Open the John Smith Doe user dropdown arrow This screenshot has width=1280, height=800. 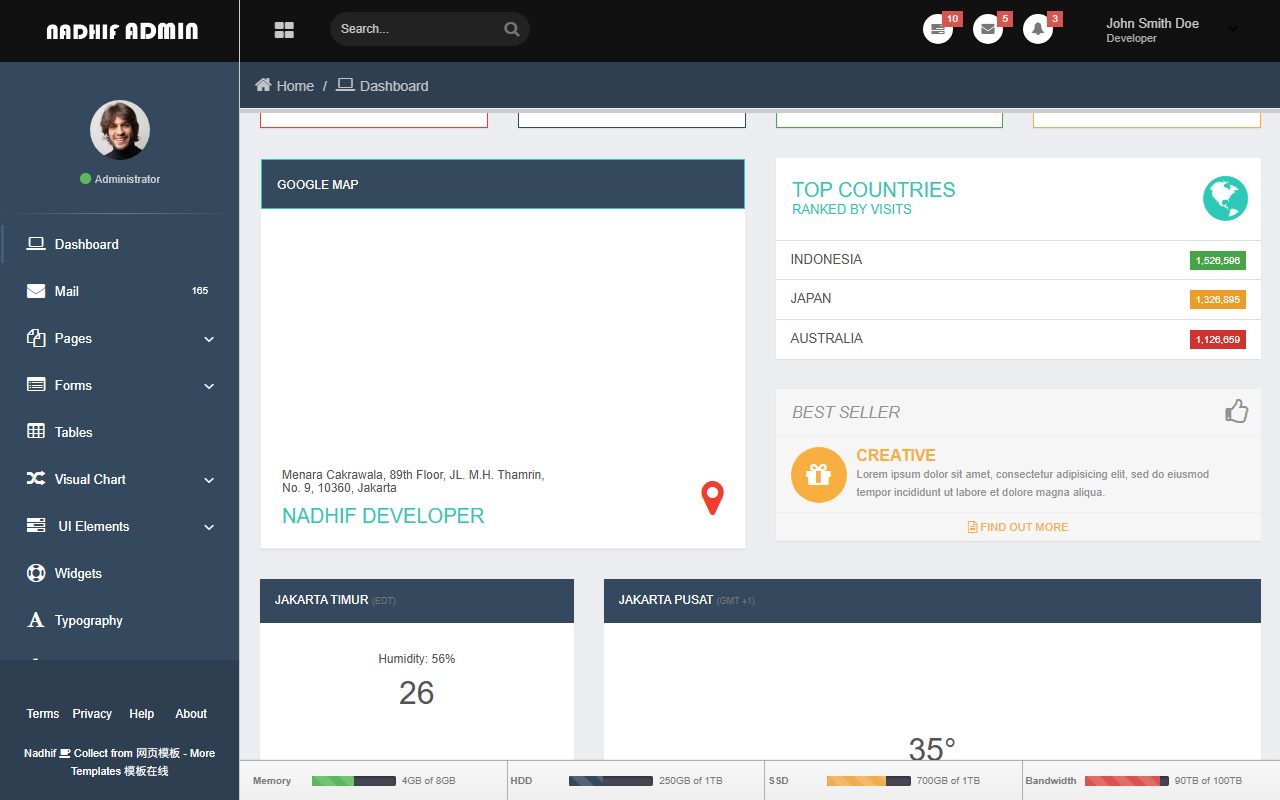point(1233,29)
